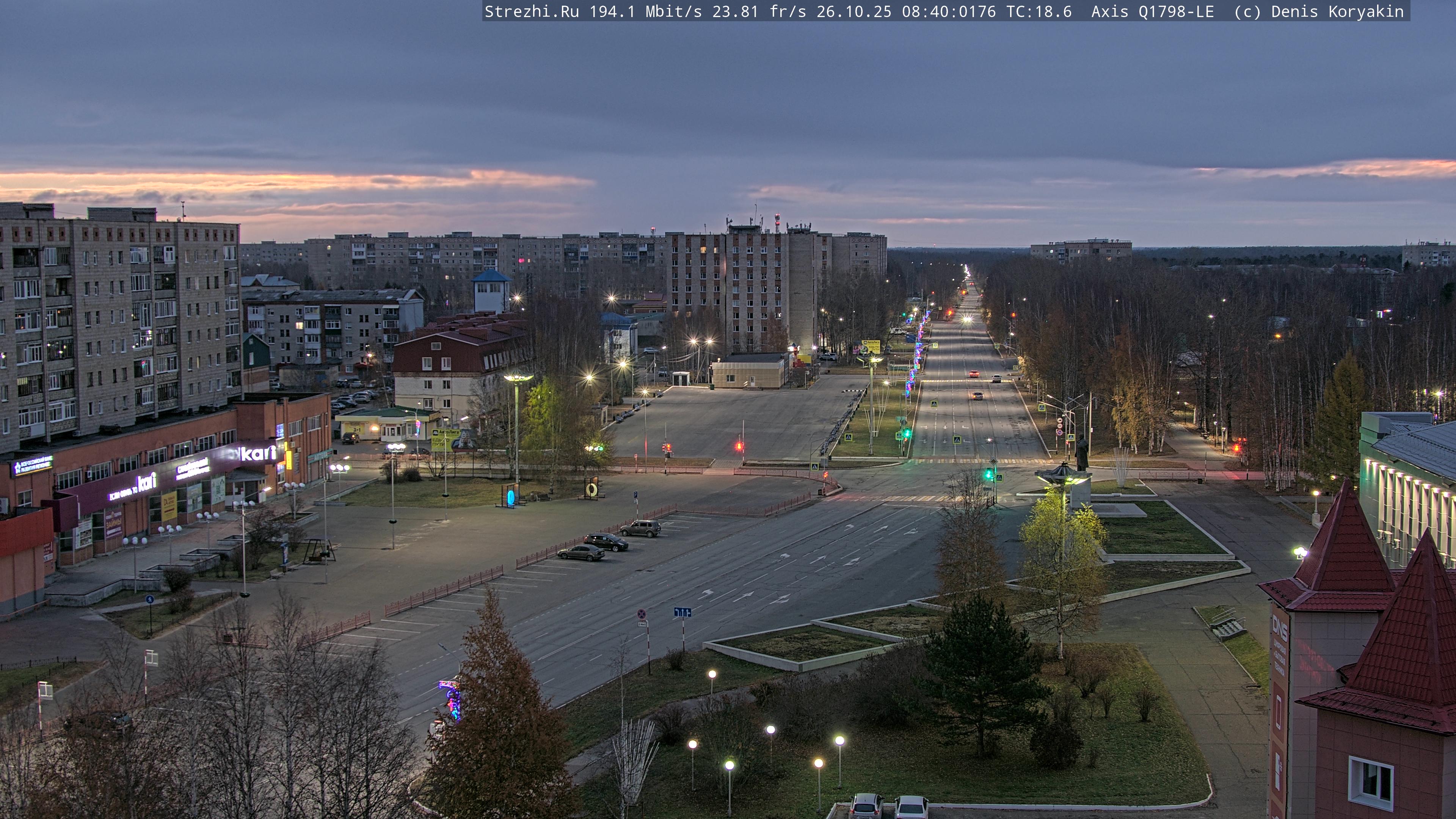Click the blue glowing oval display in square
This screenshot has width=1456, height=819.
click(x=510, y=497)
